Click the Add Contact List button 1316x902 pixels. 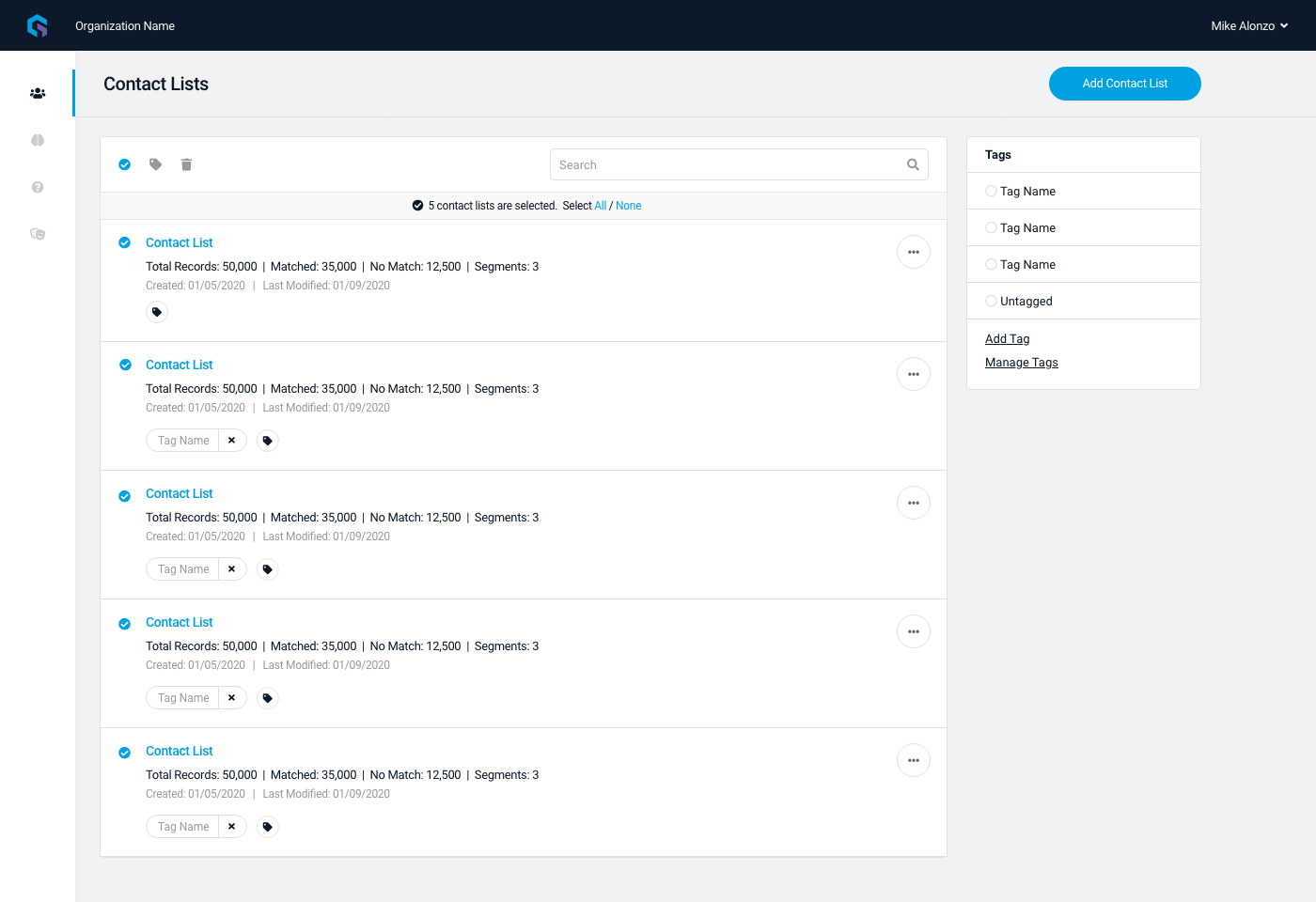tap(1125, 84)
